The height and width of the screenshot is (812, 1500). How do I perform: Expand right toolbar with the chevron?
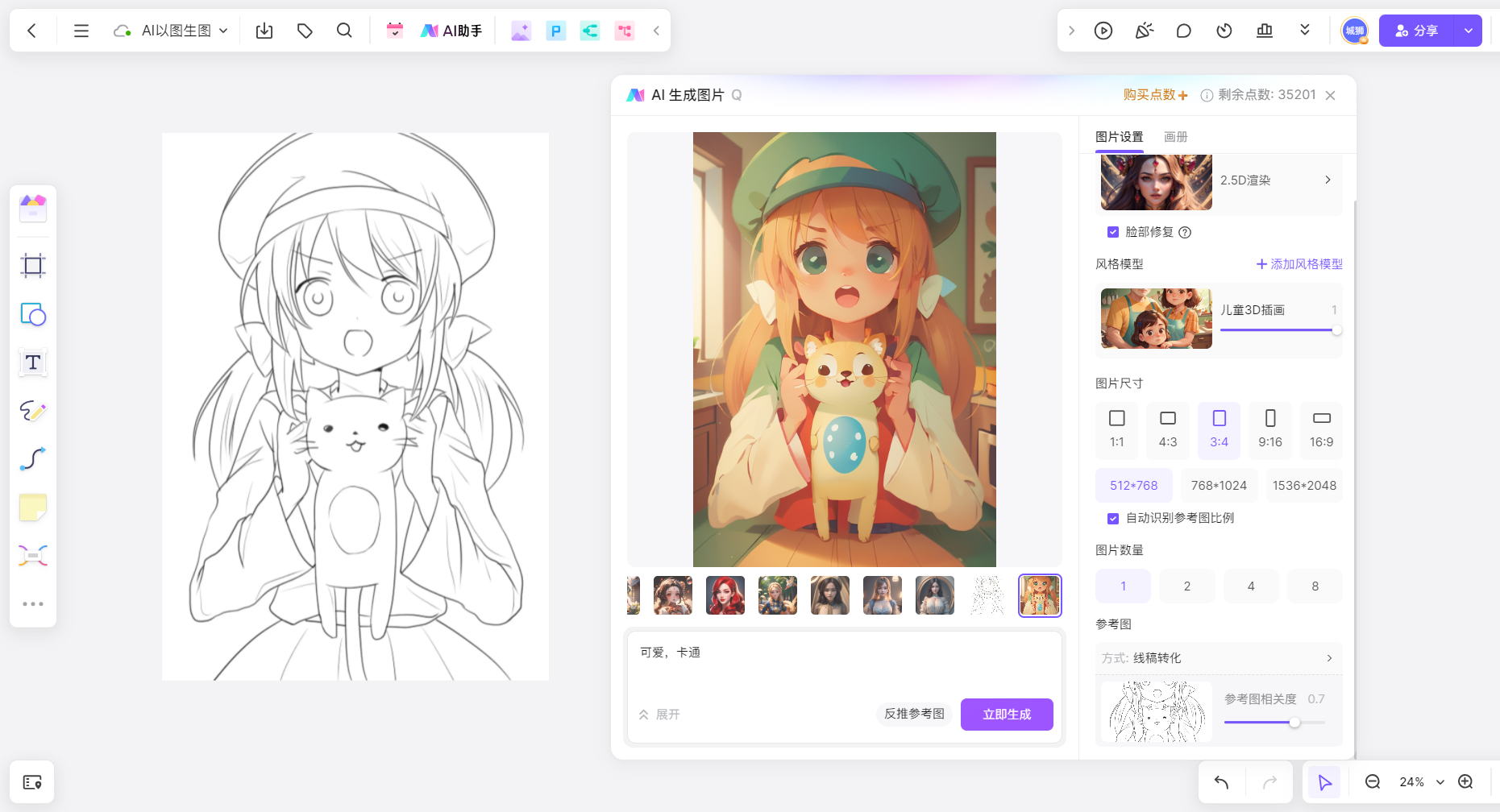click(x=1071, y=31)
